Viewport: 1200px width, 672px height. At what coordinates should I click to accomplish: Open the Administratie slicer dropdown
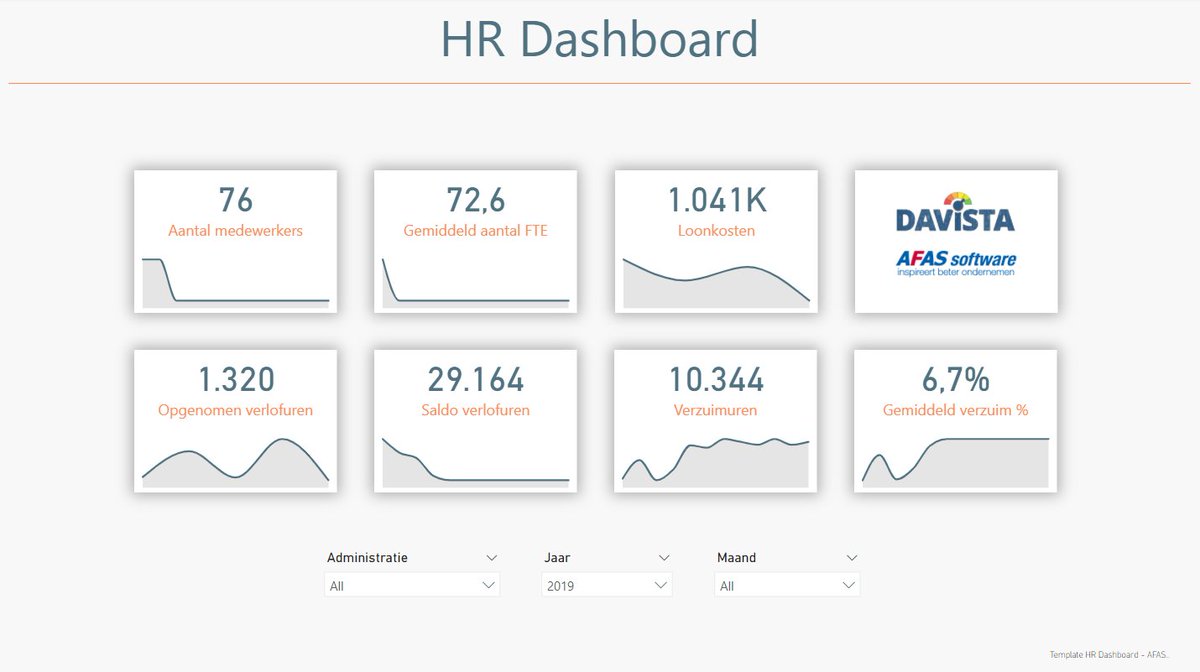click(411, 584)
